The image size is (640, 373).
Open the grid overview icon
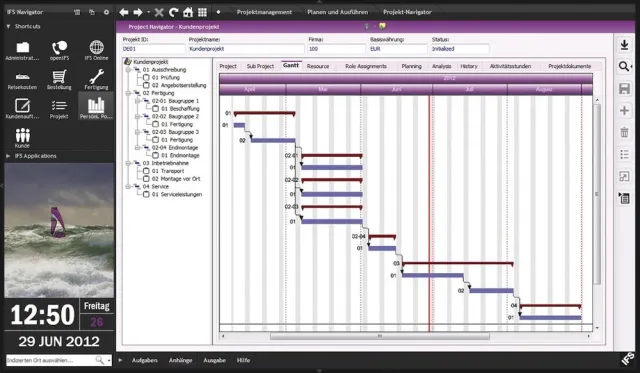202,12
